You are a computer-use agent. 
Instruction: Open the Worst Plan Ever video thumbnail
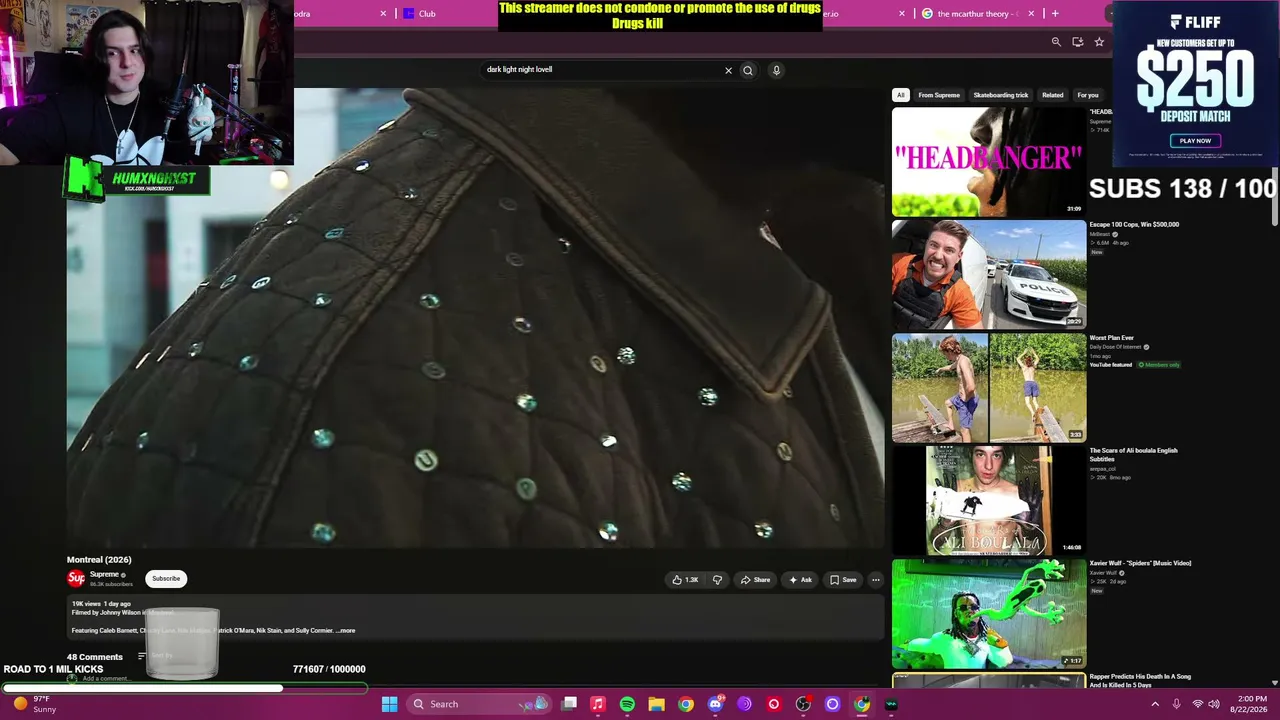pyautogui.click(x=988, y=388)
